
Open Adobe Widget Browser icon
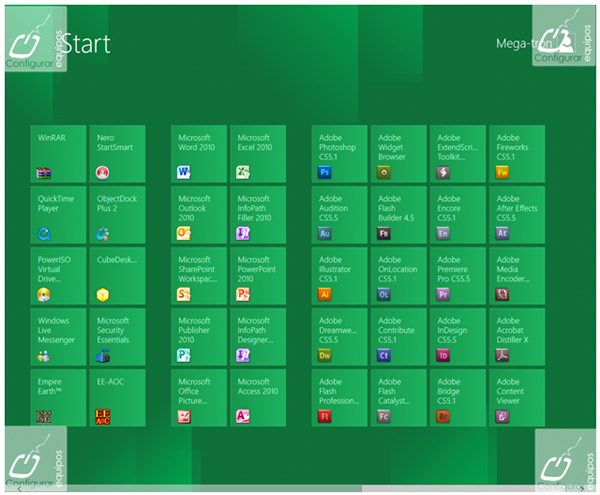(x=384, y=173)
